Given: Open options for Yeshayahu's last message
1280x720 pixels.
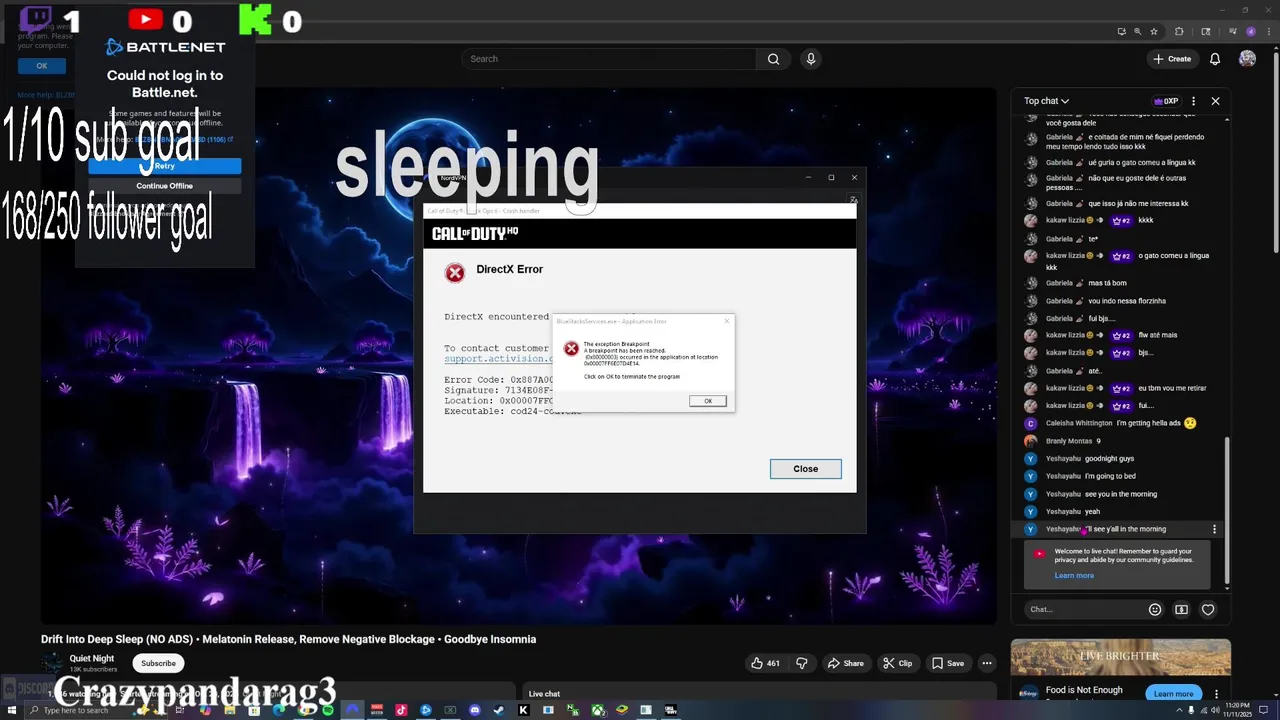Looking at the screenshot, I should click(1215, 529).
